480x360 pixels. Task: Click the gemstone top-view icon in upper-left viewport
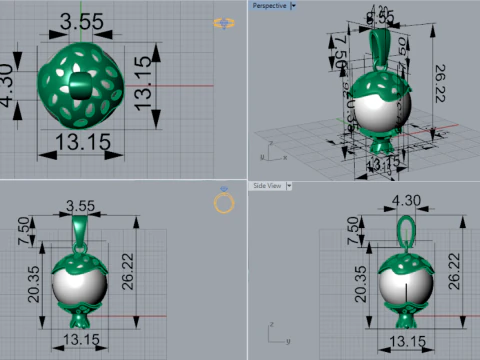click(x=224, y=23)
